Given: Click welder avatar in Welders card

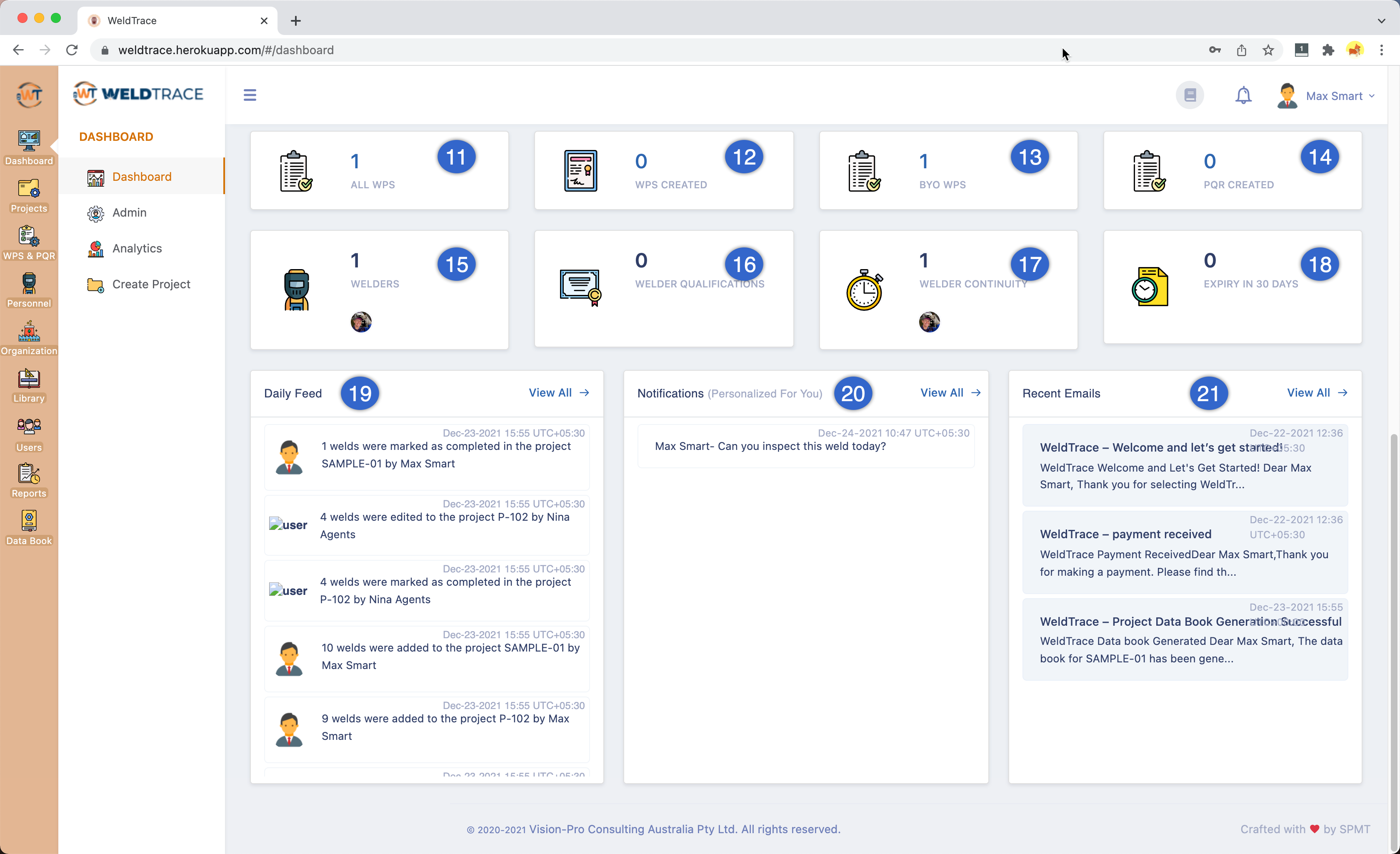Looking at the screenshot, I should click(x=361, y=322).
